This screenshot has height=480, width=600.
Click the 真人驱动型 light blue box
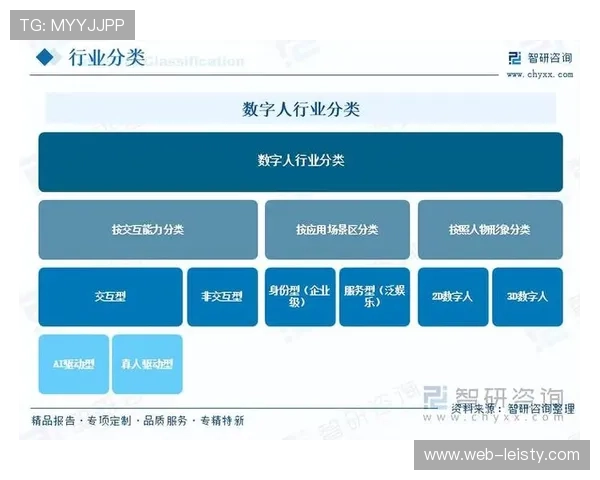pos(147,364)
